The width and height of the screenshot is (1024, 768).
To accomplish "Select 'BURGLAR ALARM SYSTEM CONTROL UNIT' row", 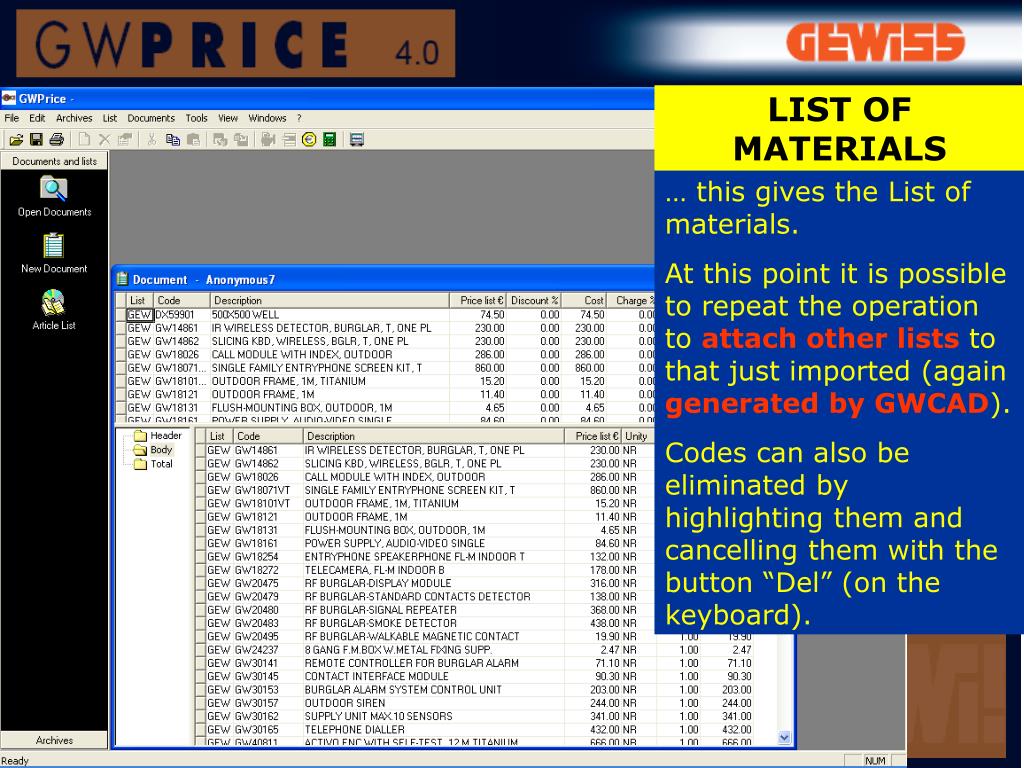I will pos(480,690).
